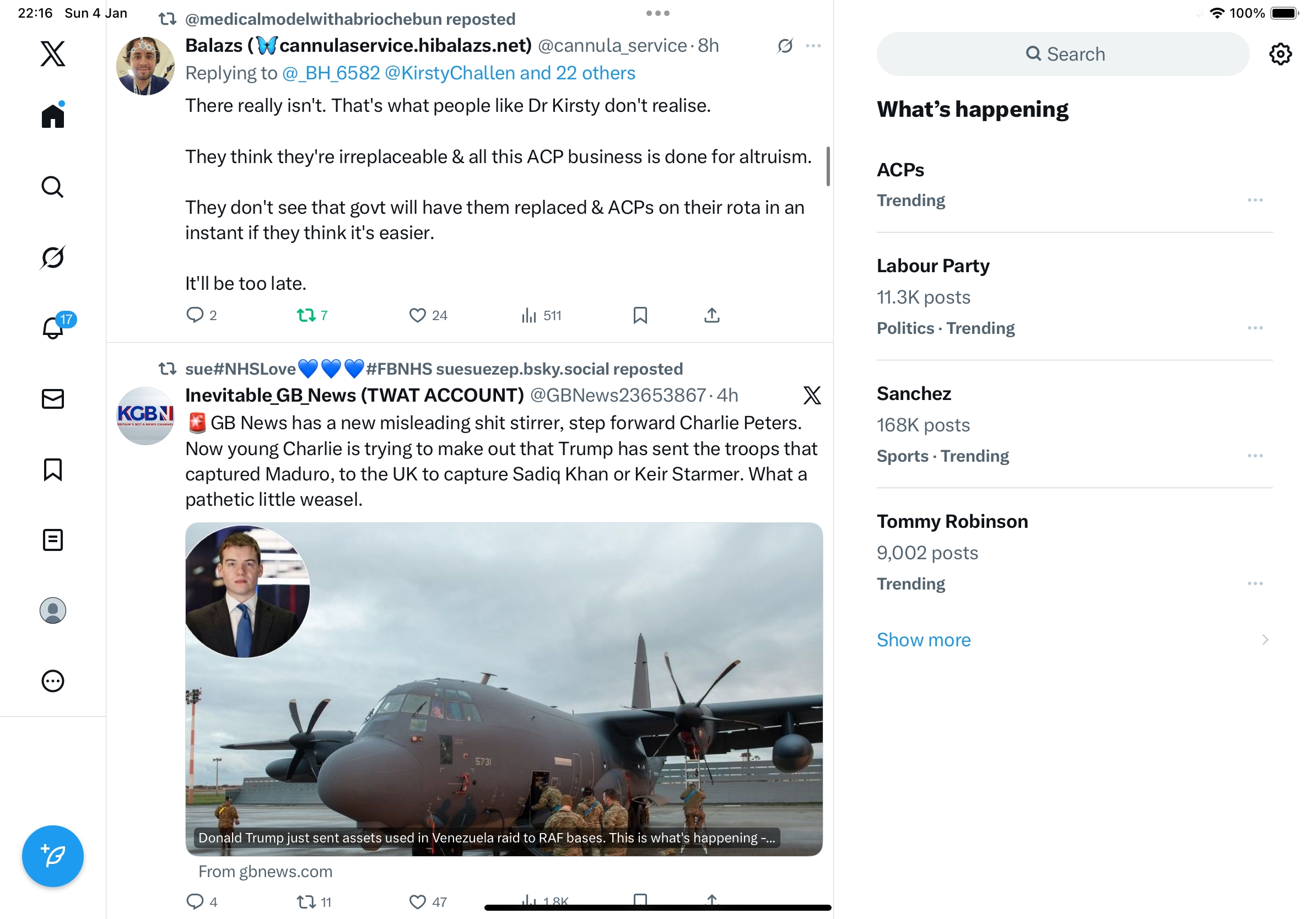Bookmark Balazs's post
The image size is (1316, 919).
coord(640,315)
